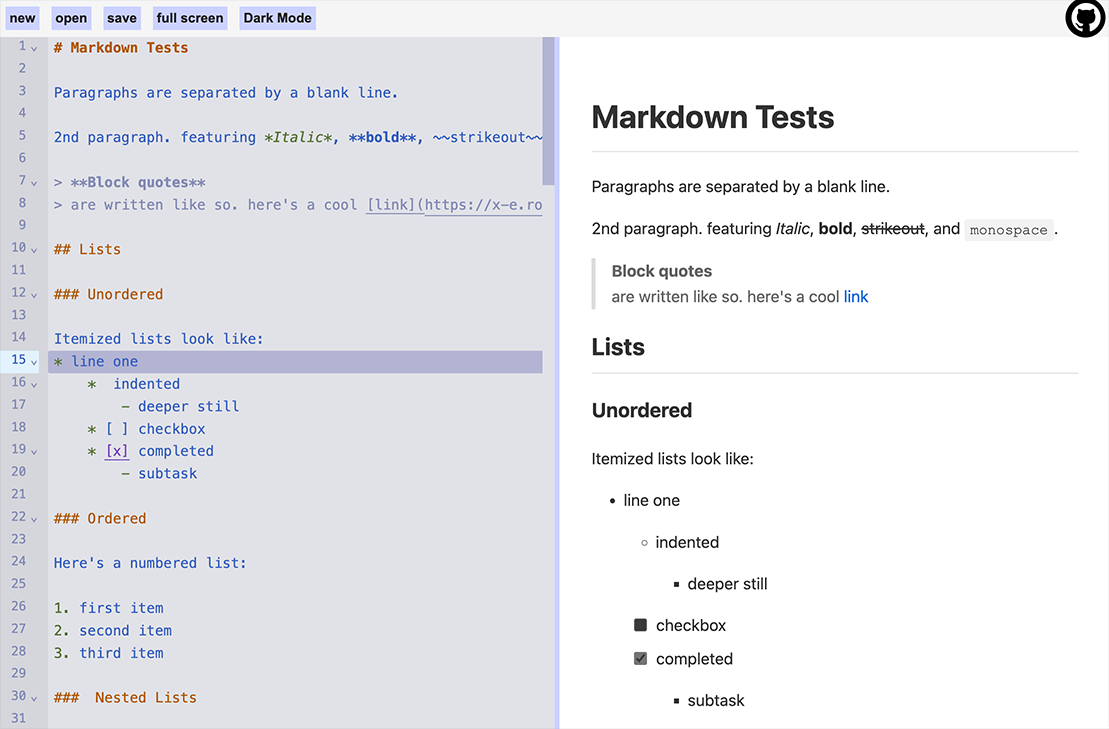Click the [link] text in editor line 8
The image size is (1109, 729).
click(390, 205)
